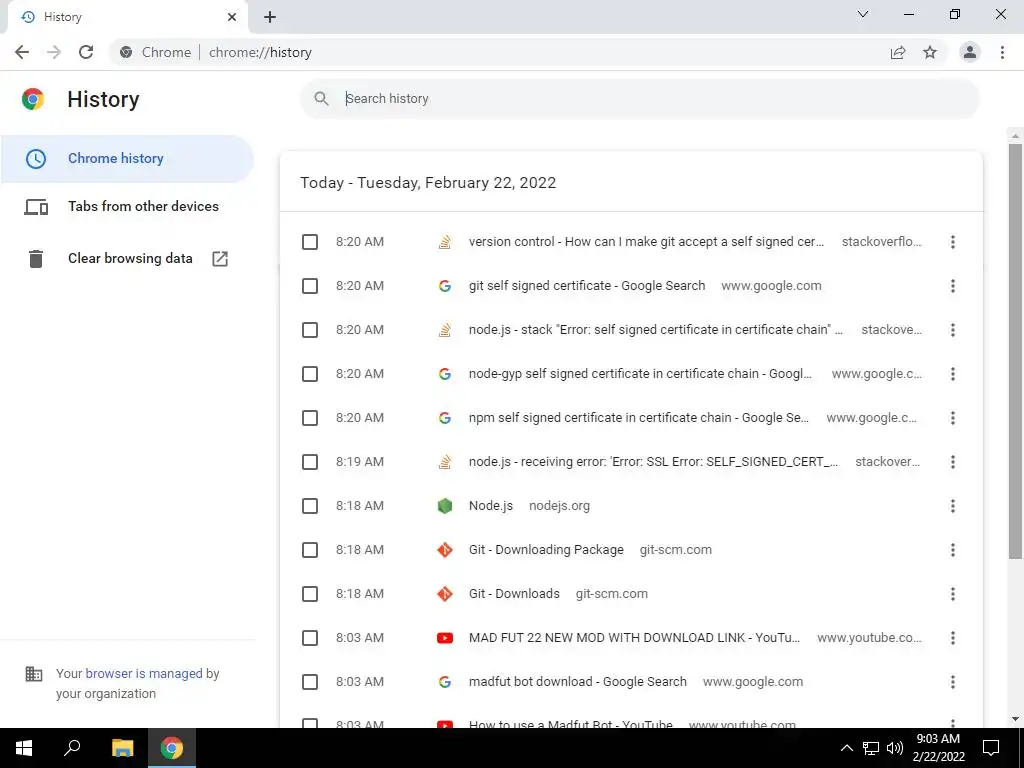
Task: Check the Git - Downloads entry
Action: 310,594
